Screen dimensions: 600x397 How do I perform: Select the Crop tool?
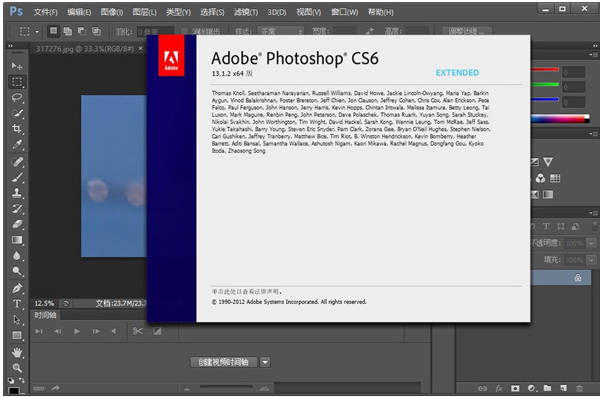(17, 129)
